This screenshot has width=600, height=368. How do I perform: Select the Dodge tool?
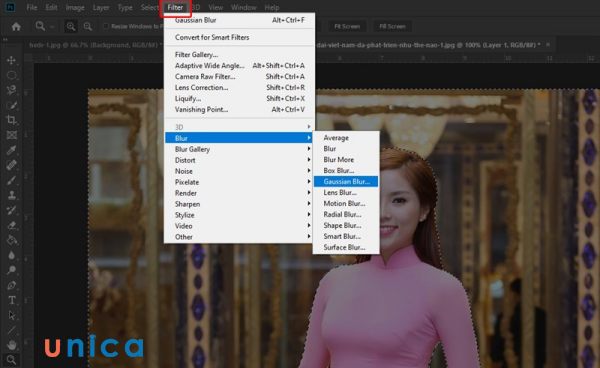(11, 270)
